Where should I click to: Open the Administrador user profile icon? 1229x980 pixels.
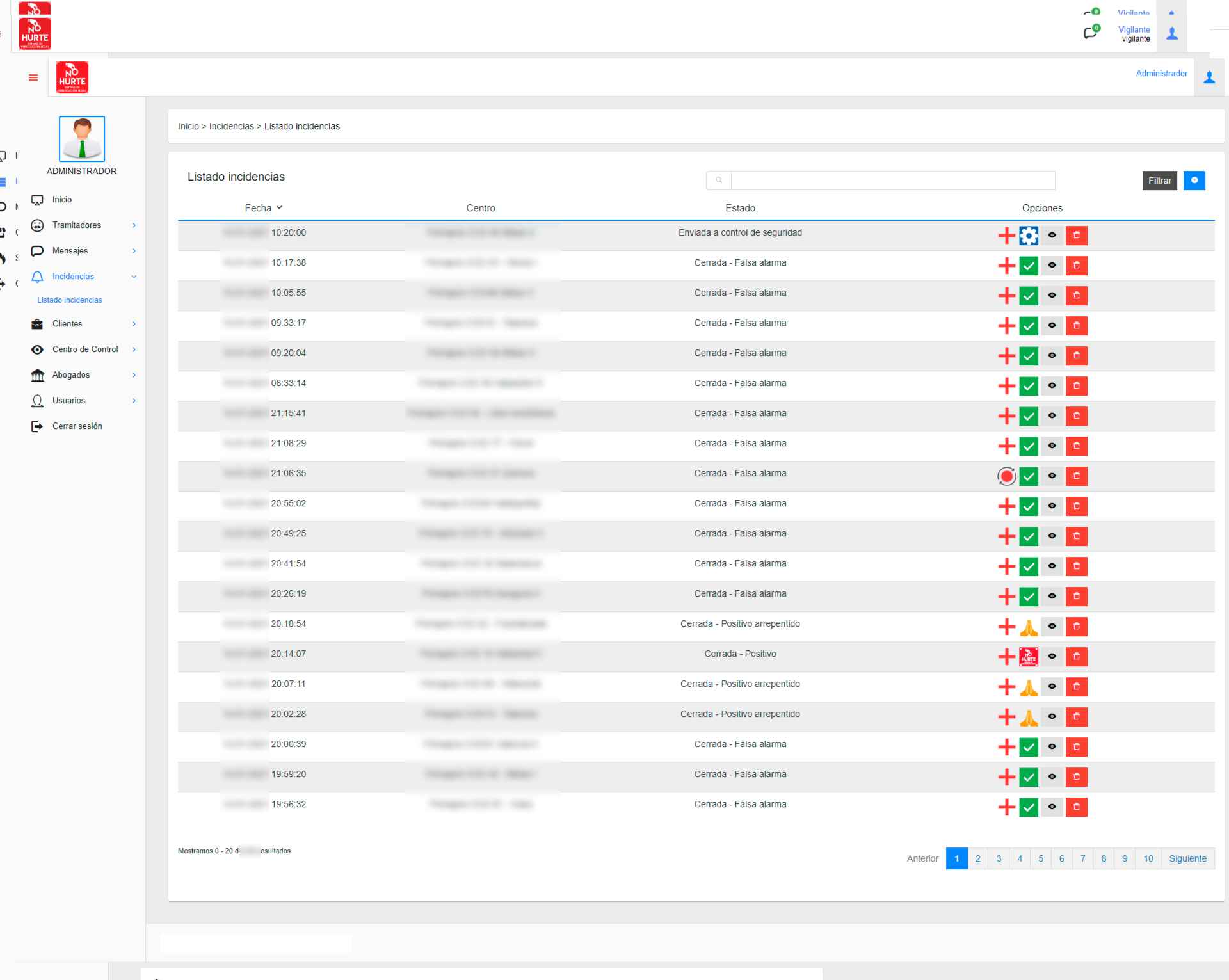(x=1209, y=77)
